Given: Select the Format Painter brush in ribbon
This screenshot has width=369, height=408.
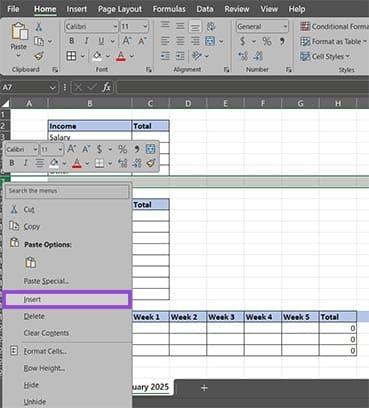Looking at the screenshot, I should point(39,56).
